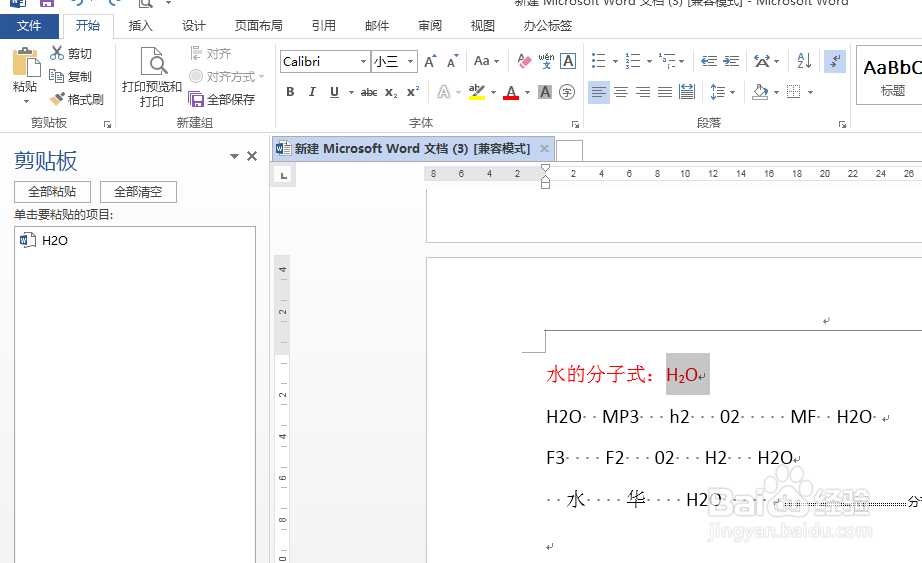Viewport: 922px width, 563px height.
Task: Click 全部清空 in clipboard pane
Action: coord(138,192)
